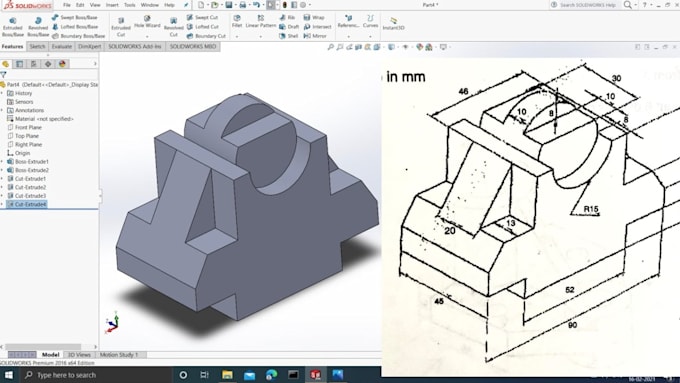Select the Shell tool
This screenshot has width=680, height=383.
pyautogui.click(x=288, y=36)
